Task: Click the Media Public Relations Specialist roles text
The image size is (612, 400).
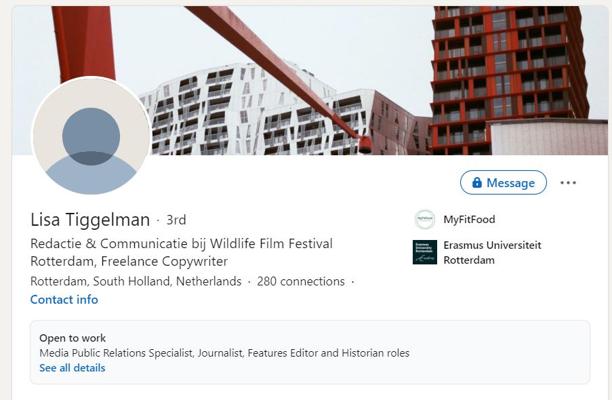Action: pyautogui.click(x=224, y=353)
